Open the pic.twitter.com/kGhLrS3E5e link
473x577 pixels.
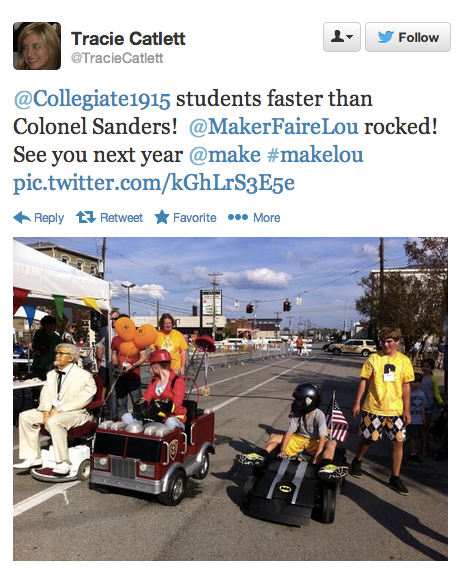click(154, 183)
